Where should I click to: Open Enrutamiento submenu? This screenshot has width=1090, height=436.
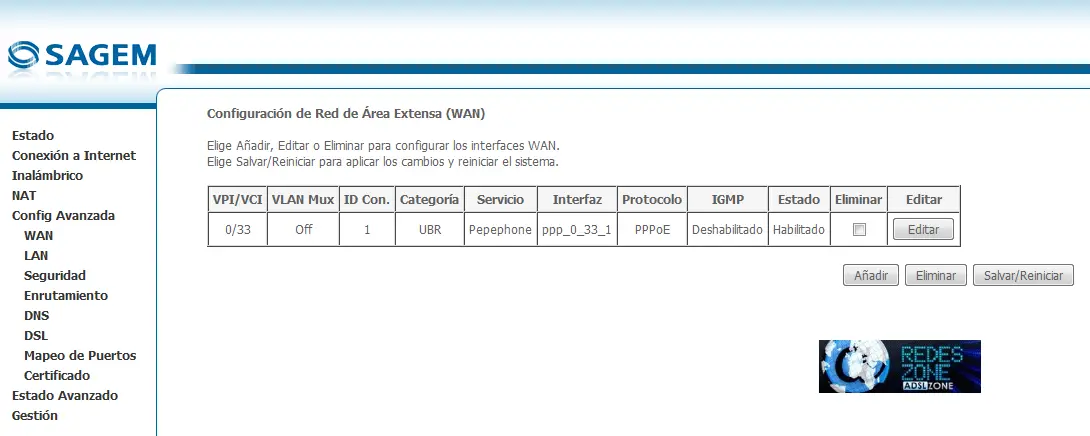[x=66, y=296]
